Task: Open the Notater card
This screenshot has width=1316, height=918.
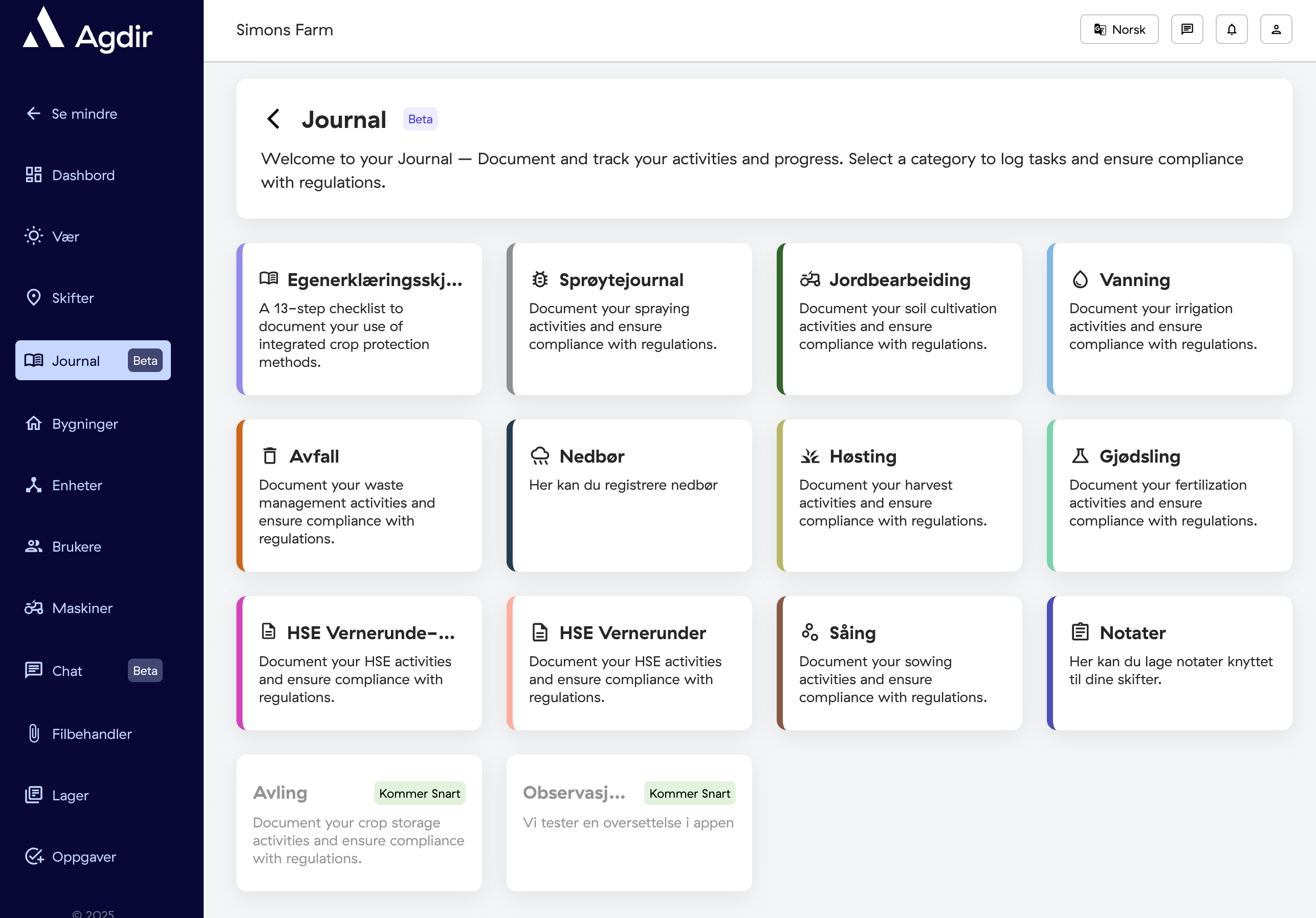Action: [x=1169, y=662]
